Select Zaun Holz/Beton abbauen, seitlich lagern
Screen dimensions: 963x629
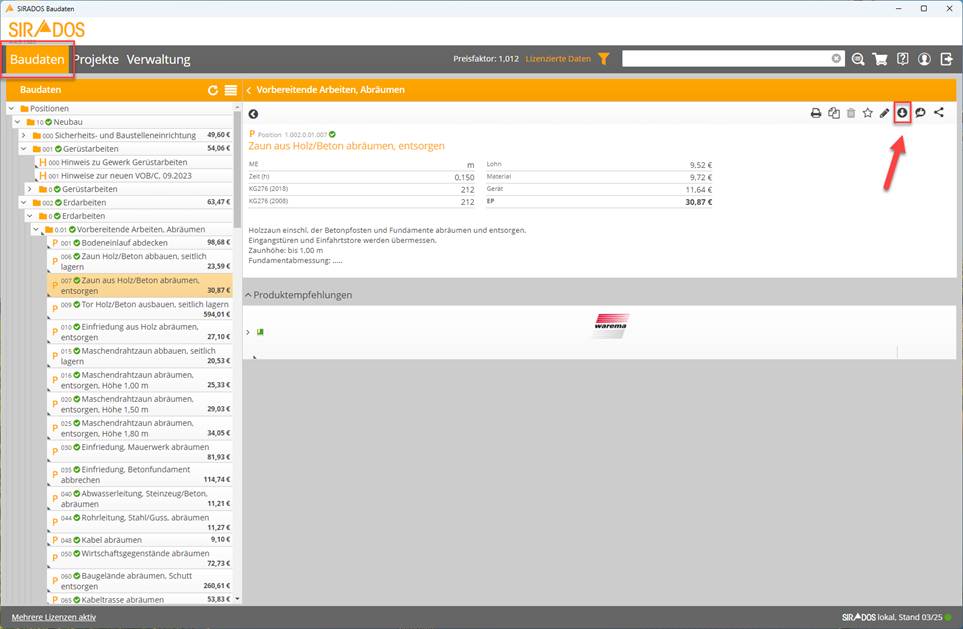click(140, 261)
